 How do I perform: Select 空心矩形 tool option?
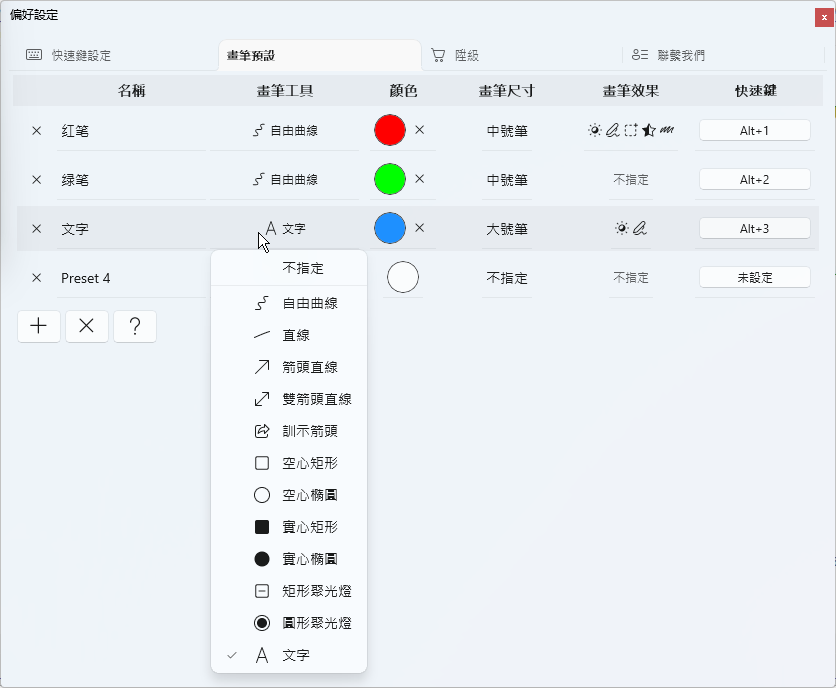(x=289, y=463)
